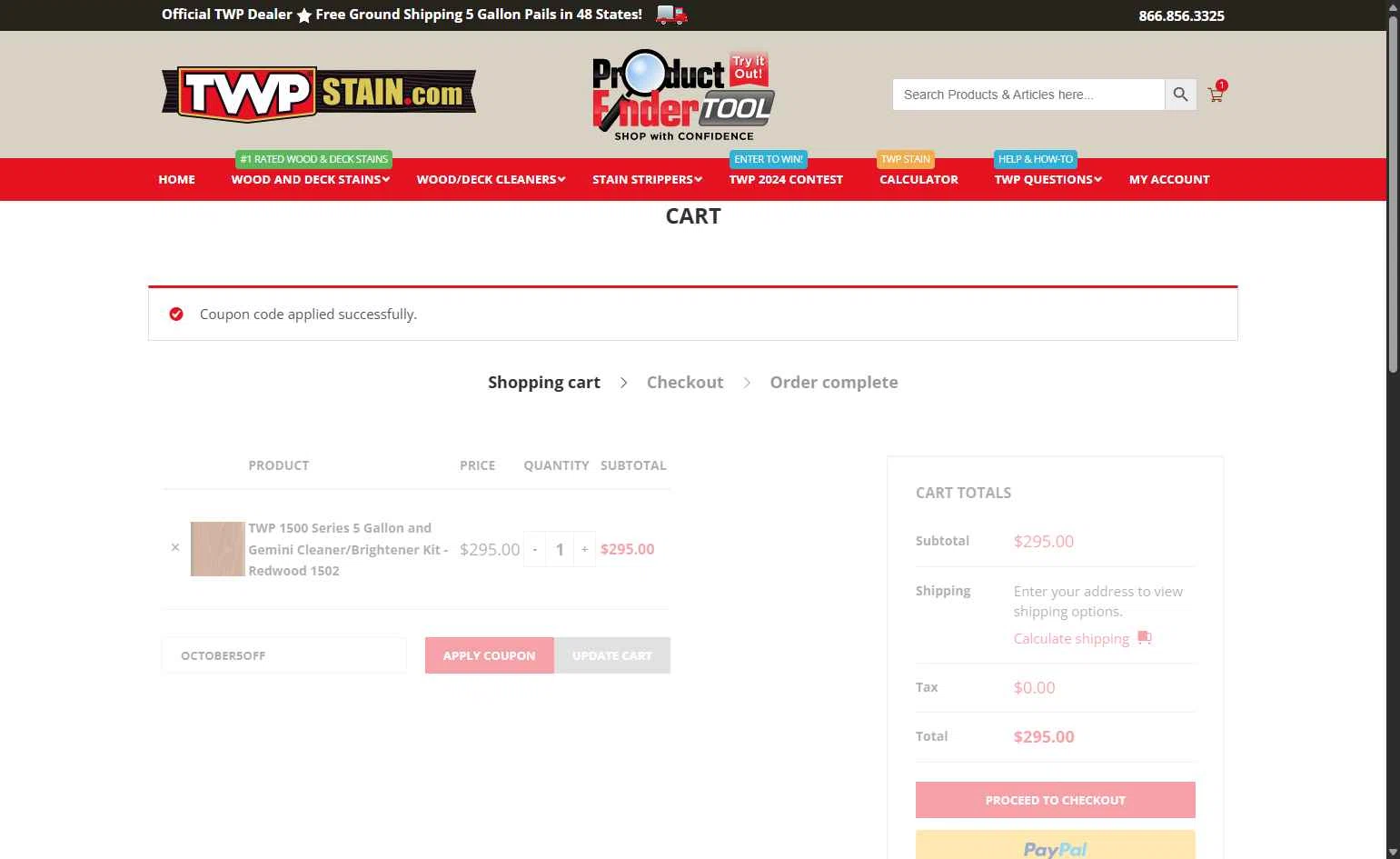Click the #1 Rated Wood & Deck Stains badge
Viewport: 1400px width, 859px height.
pos(313,159)
